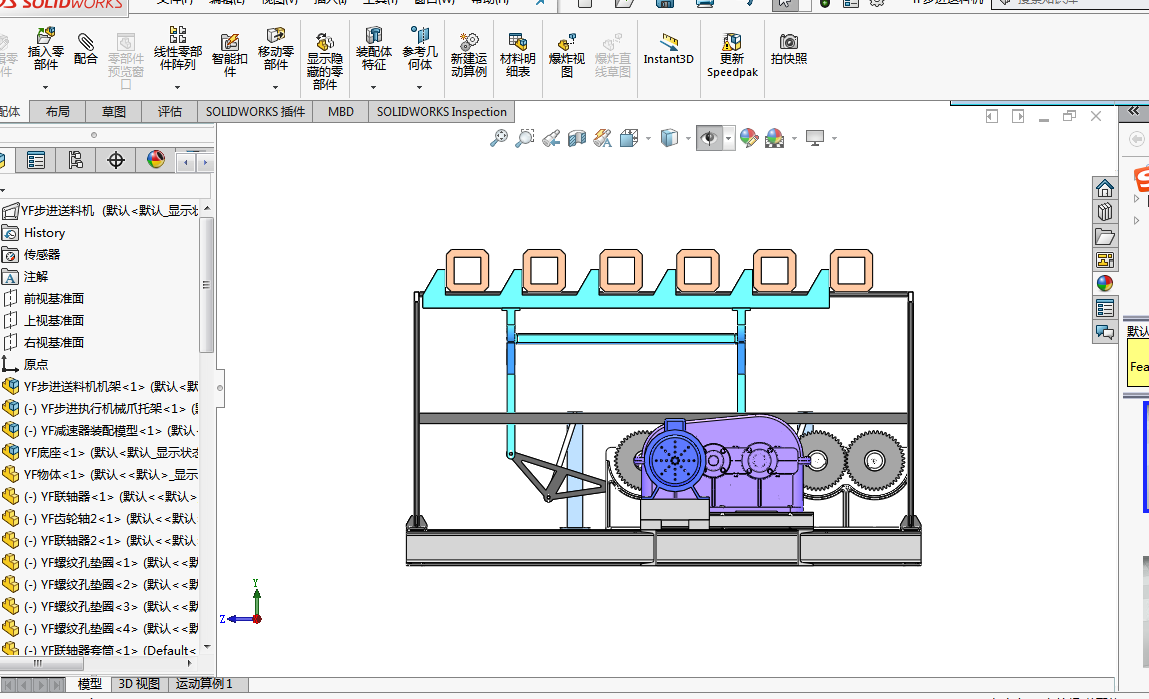1149x699 pixels.
Task: Open Design Library in task pane
Action: point(1105,212)
